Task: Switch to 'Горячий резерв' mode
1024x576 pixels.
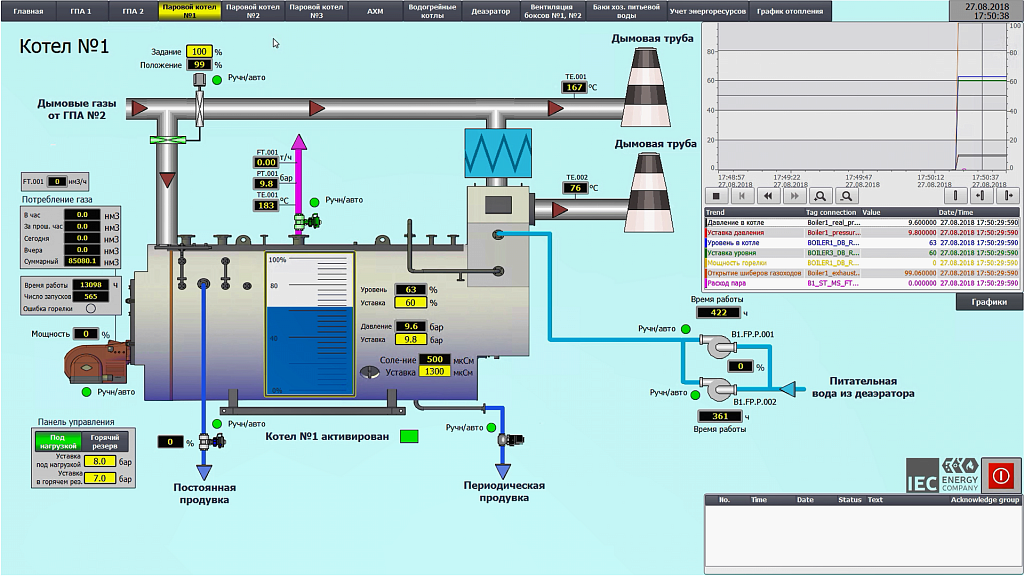Action: tap(105, 441)
